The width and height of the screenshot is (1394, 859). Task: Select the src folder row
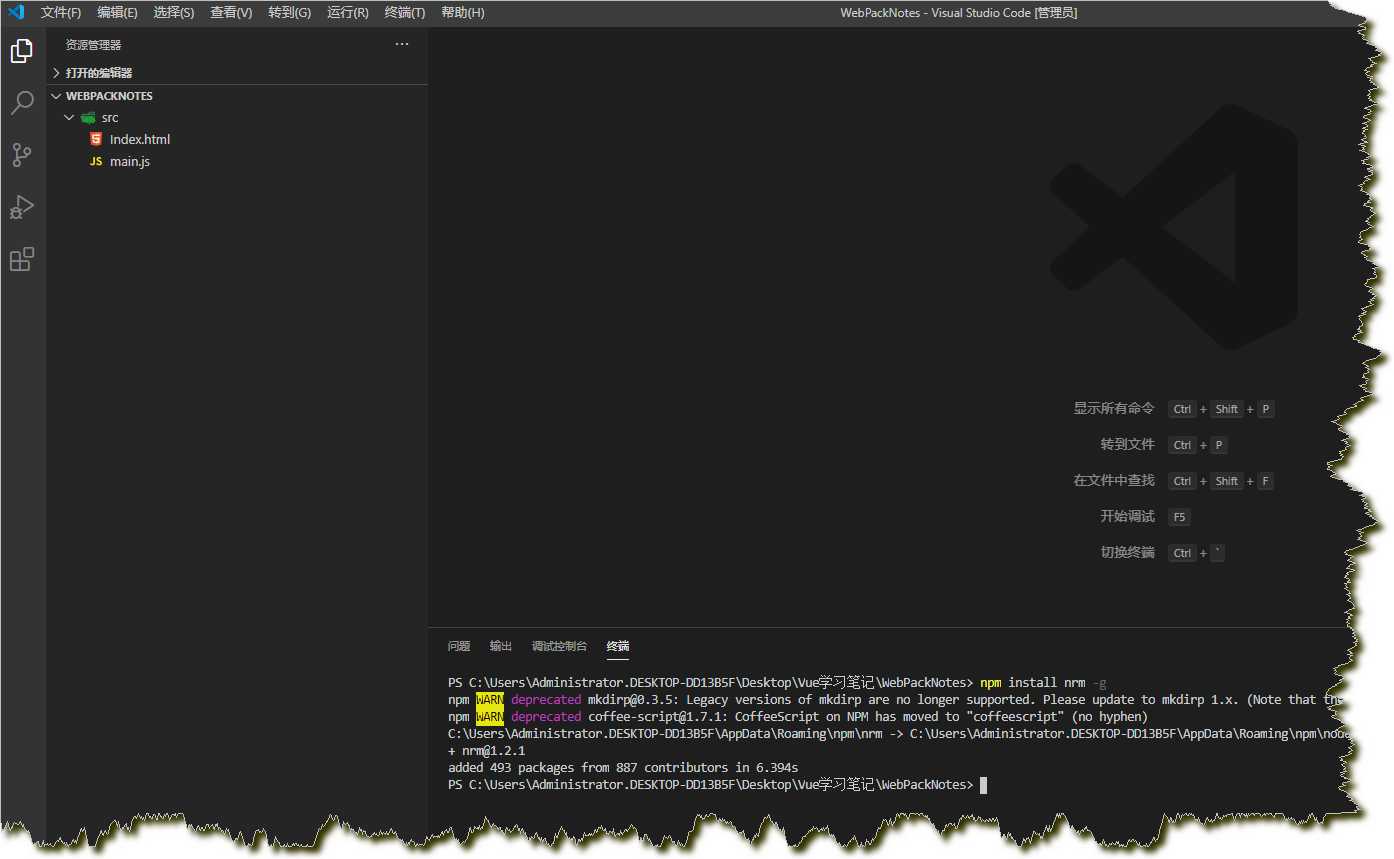[238, 118]
